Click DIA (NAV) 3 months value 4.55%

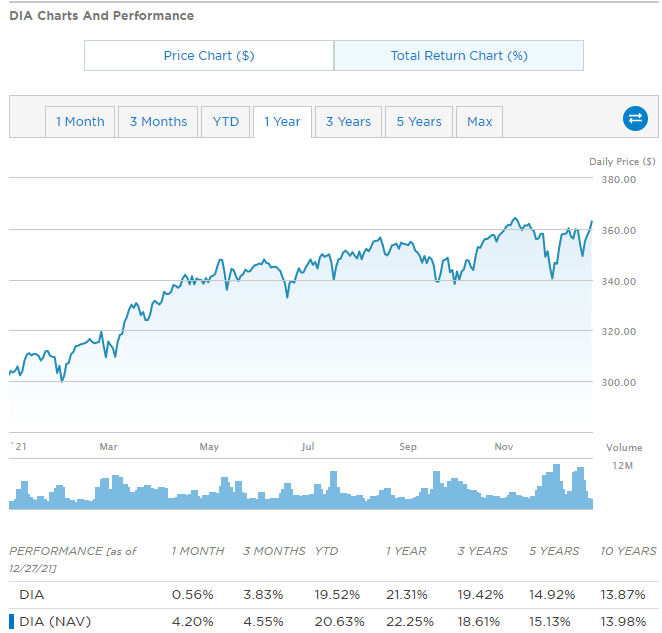point(263,622)
